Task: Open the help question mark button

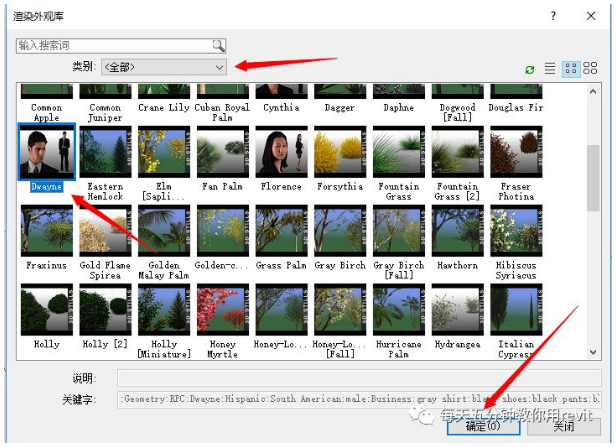Action: tap(553, 16)
